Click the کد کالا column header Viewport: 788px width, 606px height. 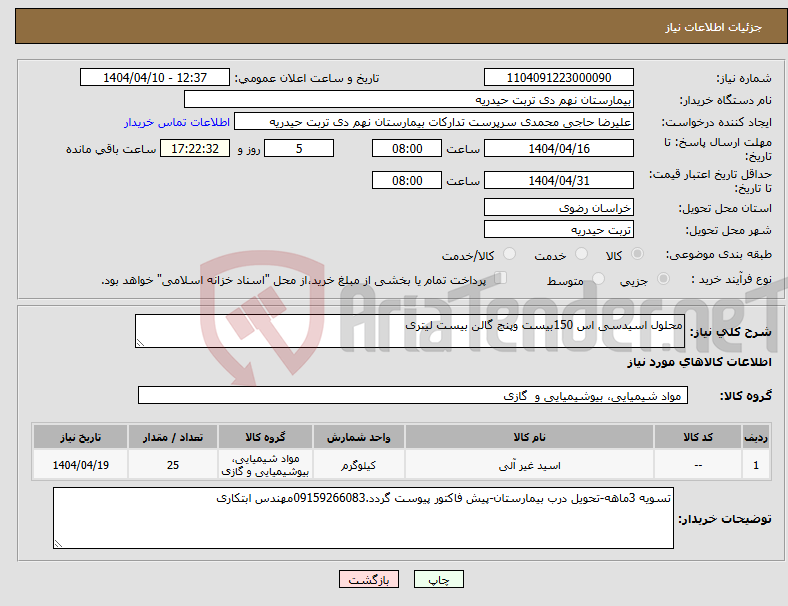[698, 437]
